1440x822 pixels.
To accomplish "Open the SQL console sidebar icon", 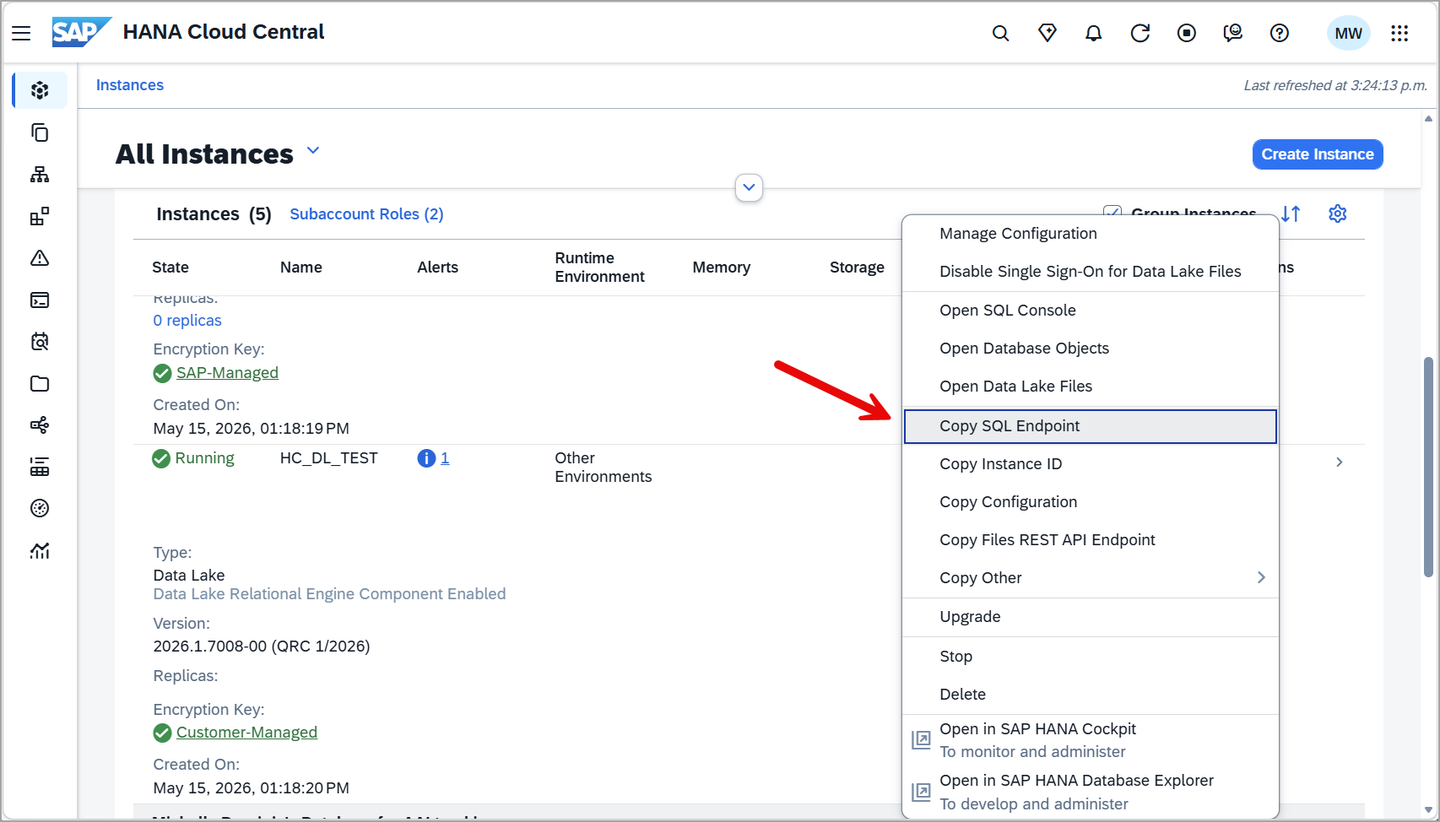I will coord(40,300).
